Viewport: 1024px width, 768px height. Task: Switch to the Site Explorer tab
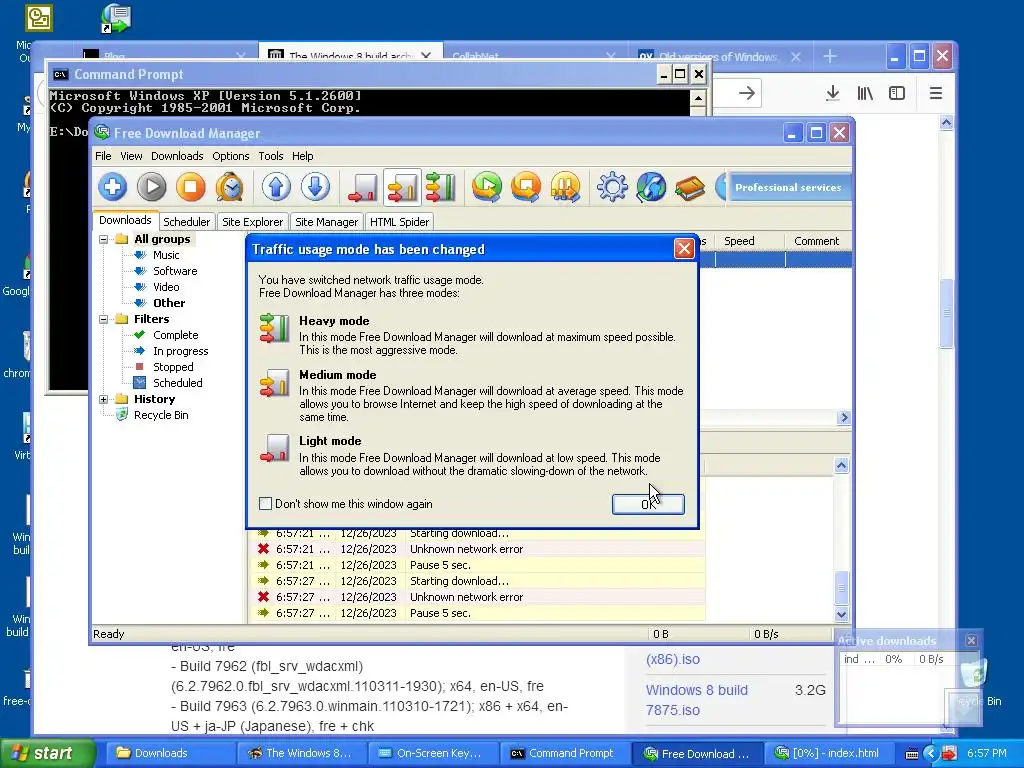[253, 222]
